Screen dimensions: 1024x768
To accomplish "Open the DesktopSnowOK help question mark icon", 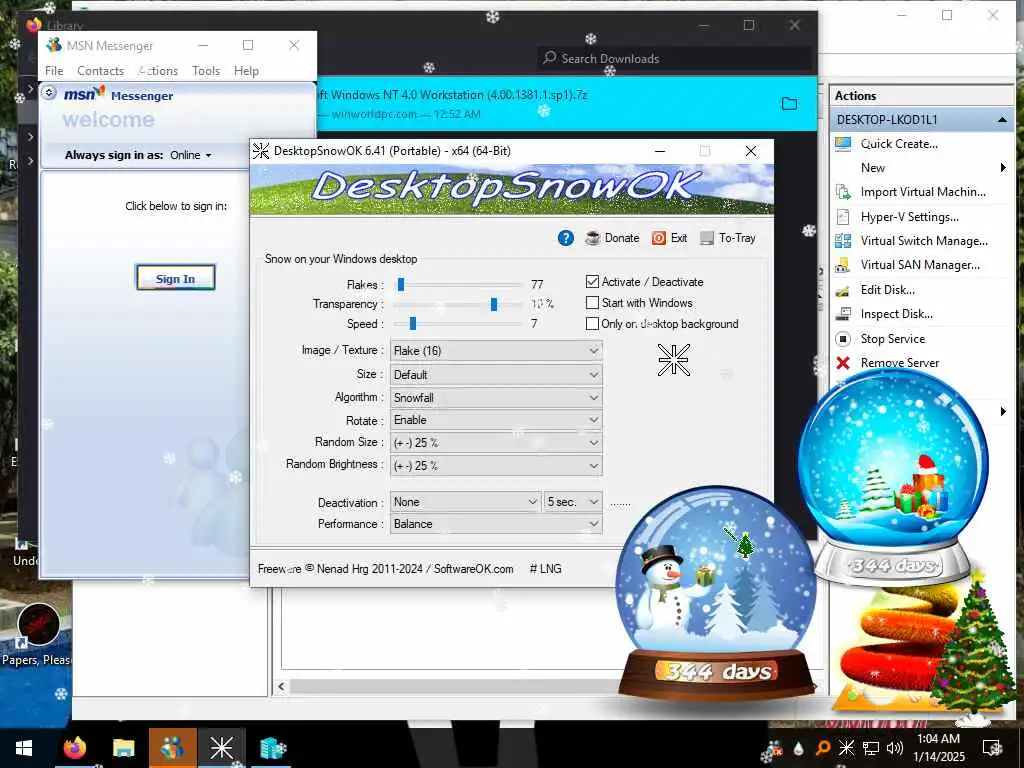I will tap(566, 238).
